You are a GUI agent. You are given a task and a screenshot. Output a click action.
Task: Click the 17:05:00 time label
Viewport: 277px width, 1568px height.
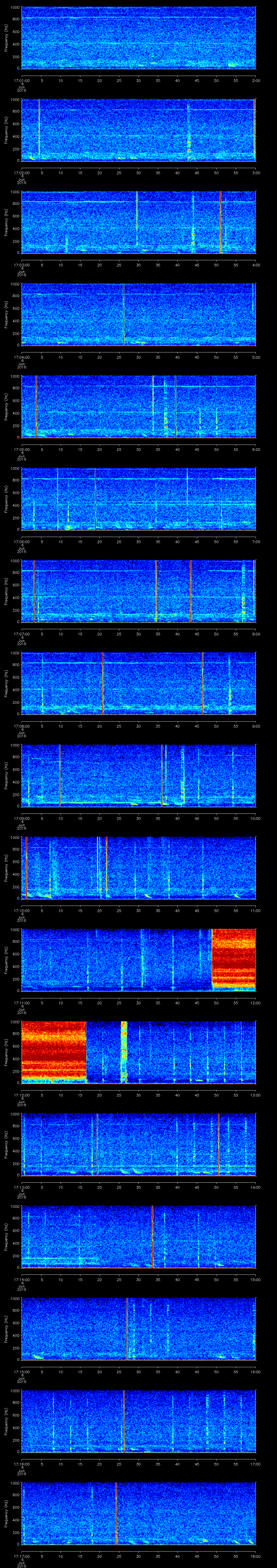tap(21, 449)
